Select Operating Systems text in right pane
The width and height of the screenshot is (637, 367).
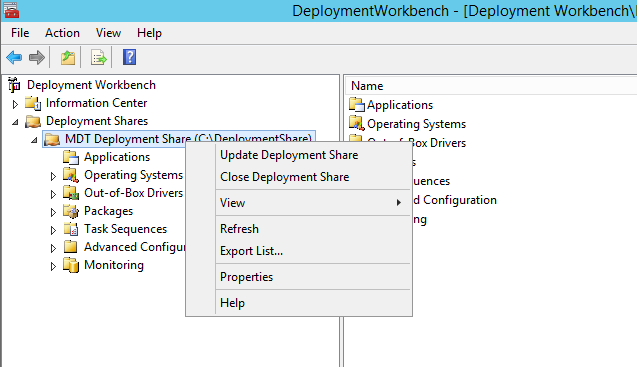tap(416, 124)
